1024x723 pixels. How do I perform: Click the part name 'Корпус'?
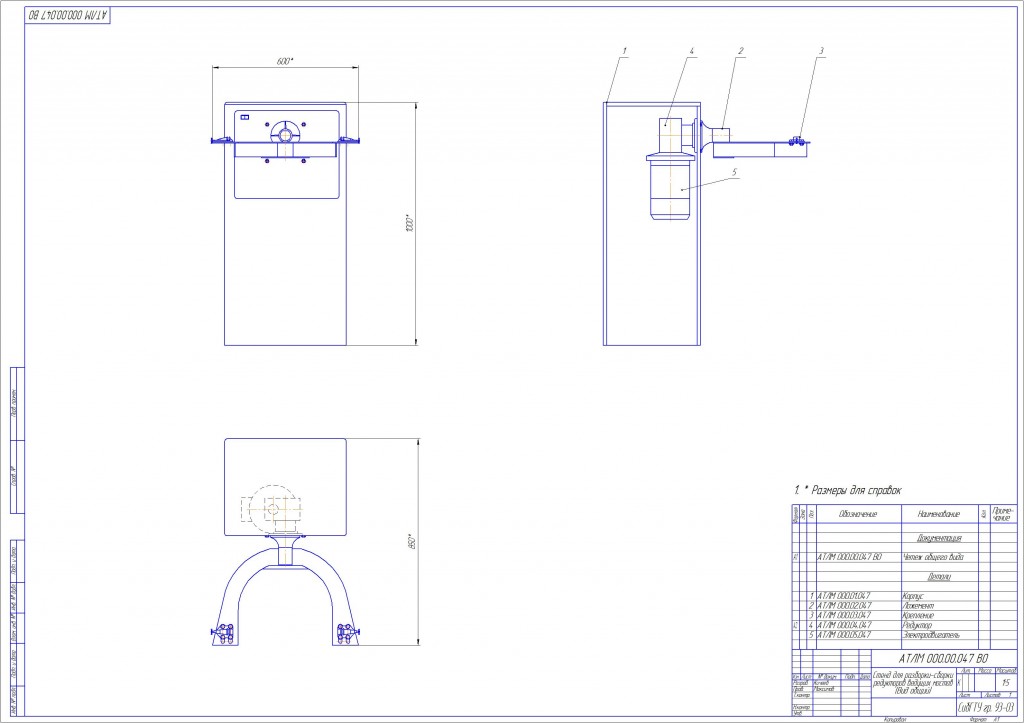click(x=913, y=596)
